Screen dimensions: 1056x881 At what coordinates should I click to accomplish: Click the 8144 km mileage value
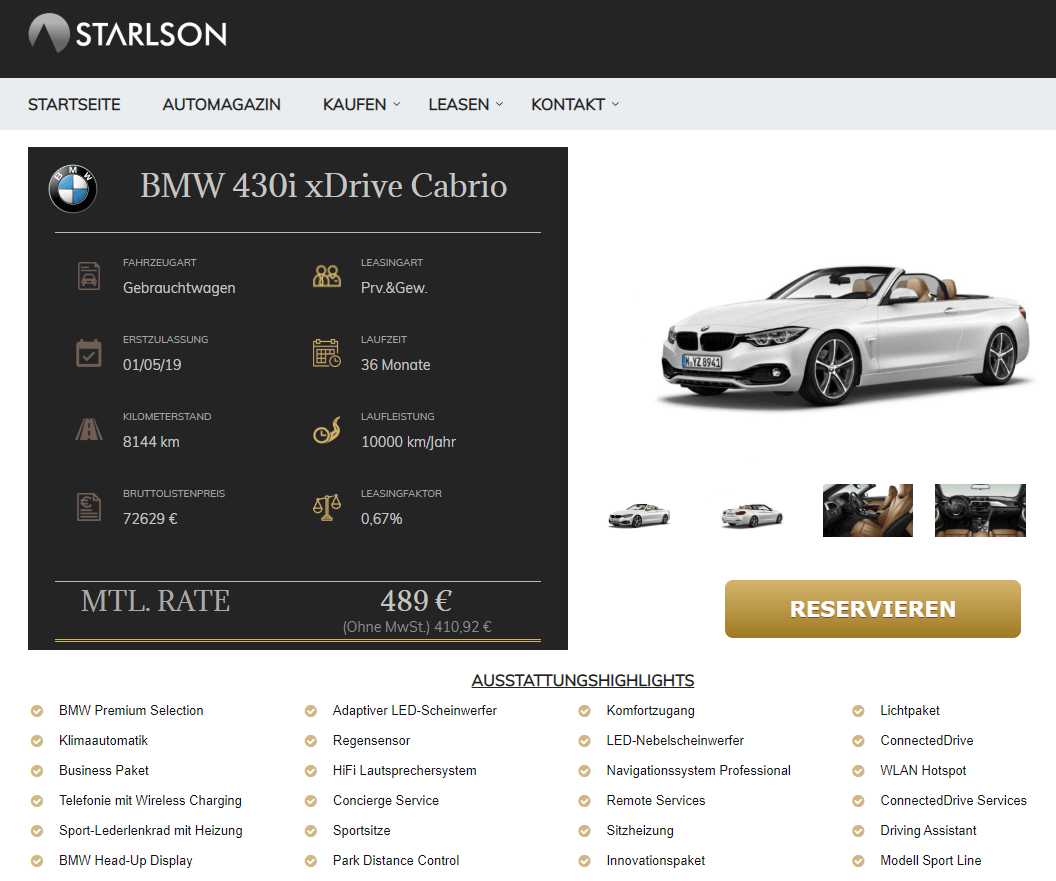click(x=151, y=442)
